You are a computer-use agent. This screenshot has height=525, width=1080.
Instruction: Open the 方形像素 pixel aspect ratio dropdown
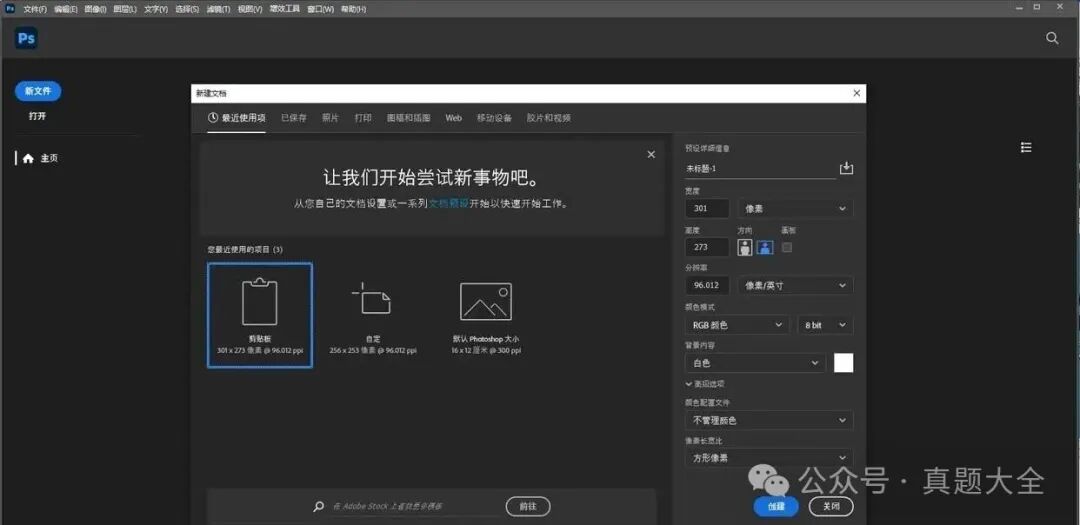769,458
